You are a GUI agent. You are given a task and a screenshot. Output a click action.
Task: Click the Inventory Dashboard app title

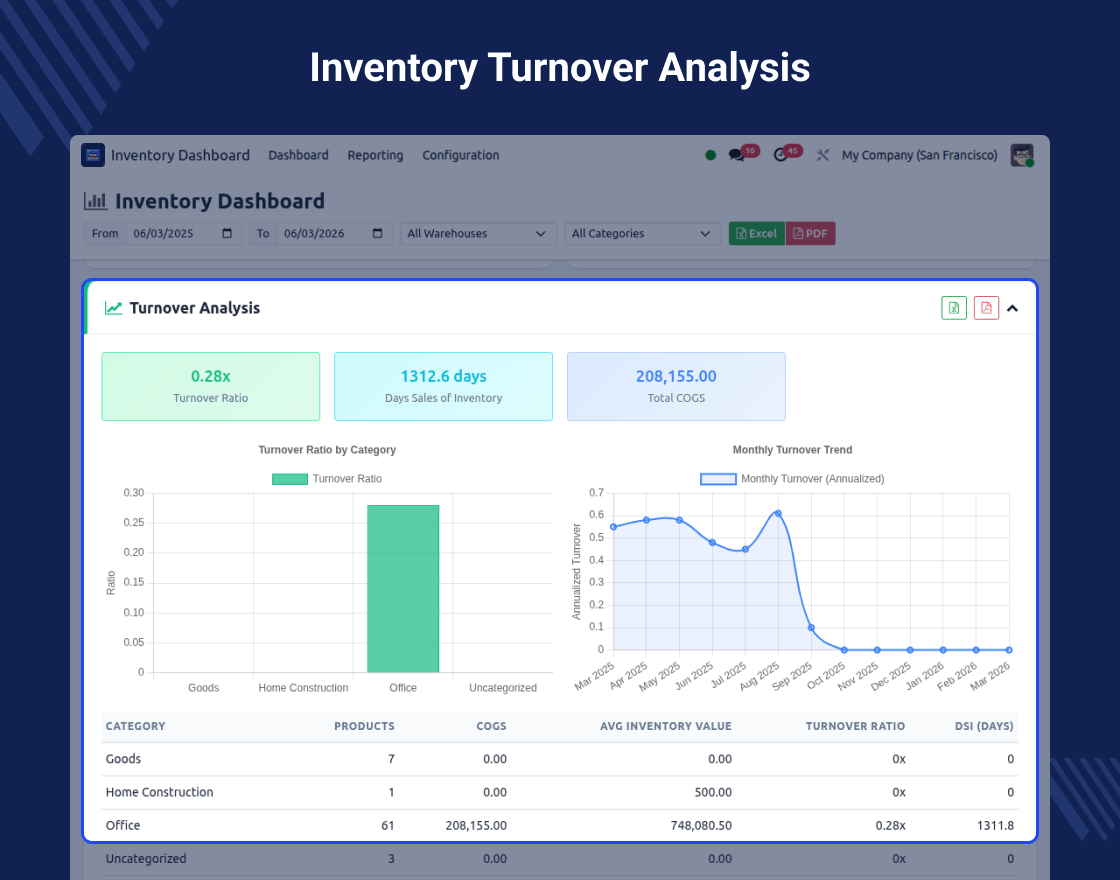pyautogui.click(x=181, y=155)
